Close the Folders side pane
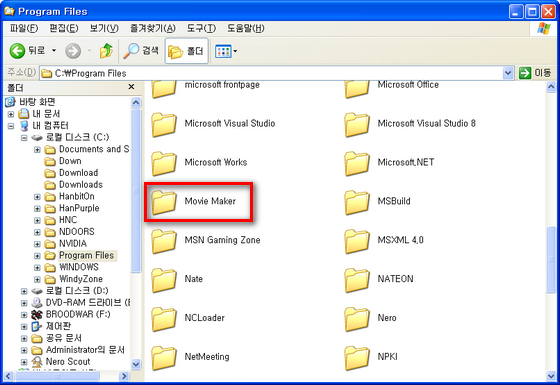560x385 pixels. pyautogui.click(x=131, y=87)
